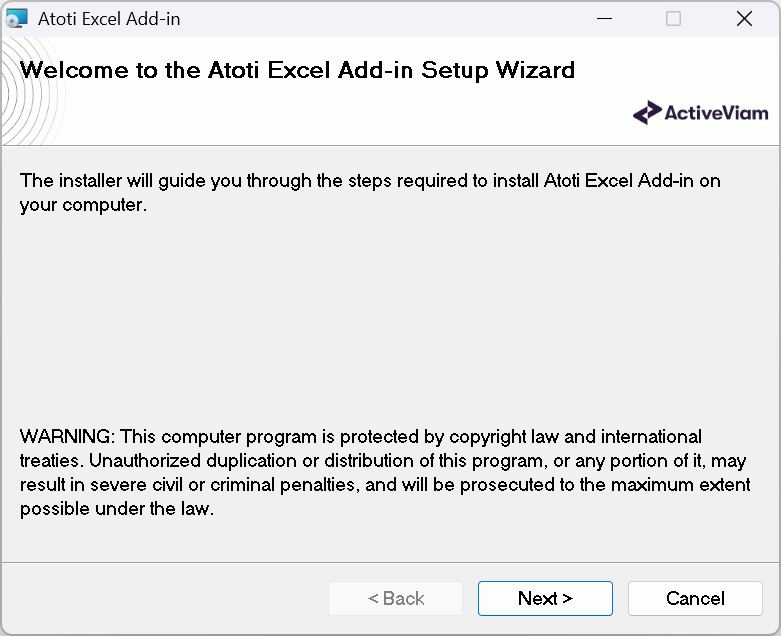
Task: Click the copyright warning paragraph
Action: (383, 473)
